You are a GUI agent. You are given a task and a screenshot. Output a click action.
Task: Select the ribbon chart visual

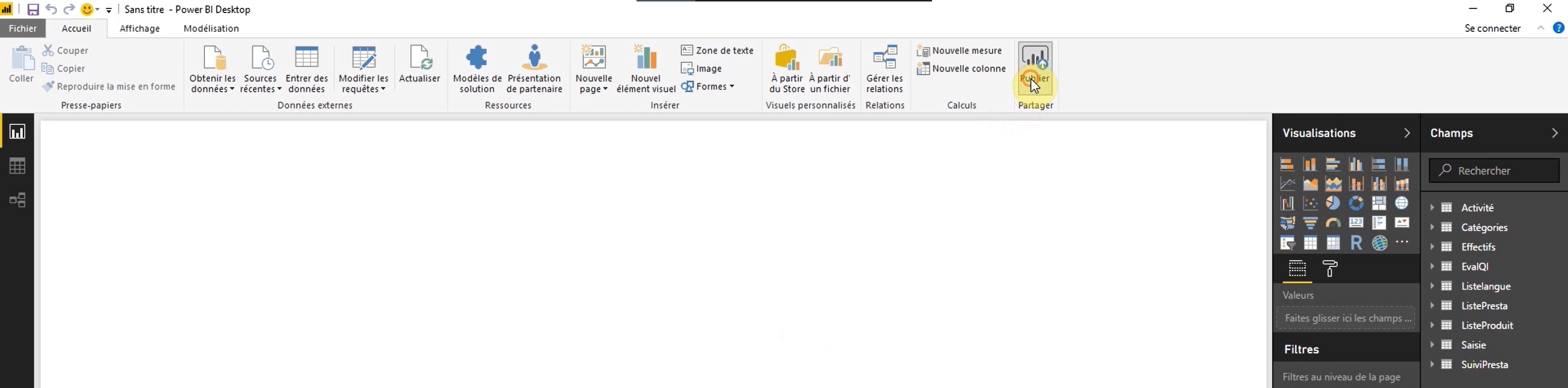click(1402, 184)
